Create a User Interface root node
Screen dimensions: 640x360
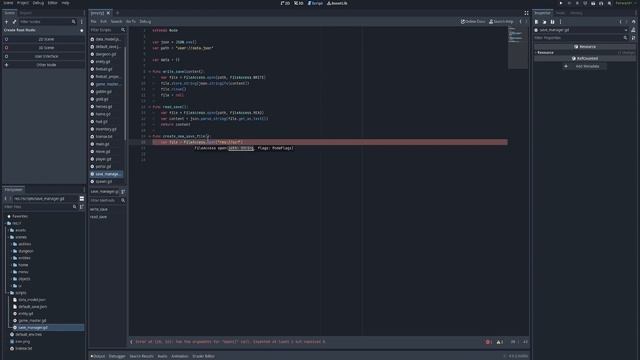coord(44,56)
